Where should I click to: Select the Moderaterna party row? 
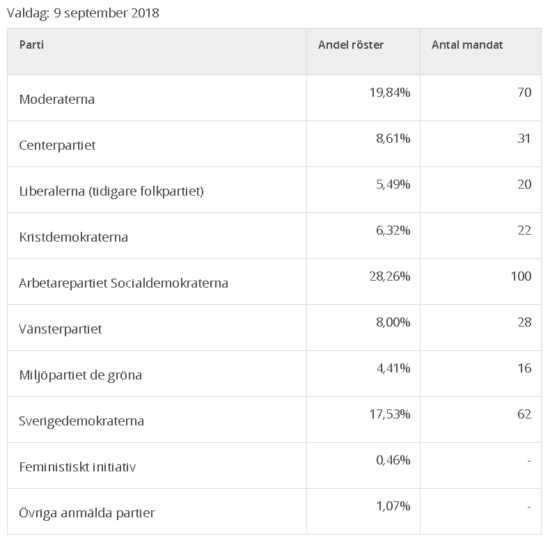click(274, 98)
